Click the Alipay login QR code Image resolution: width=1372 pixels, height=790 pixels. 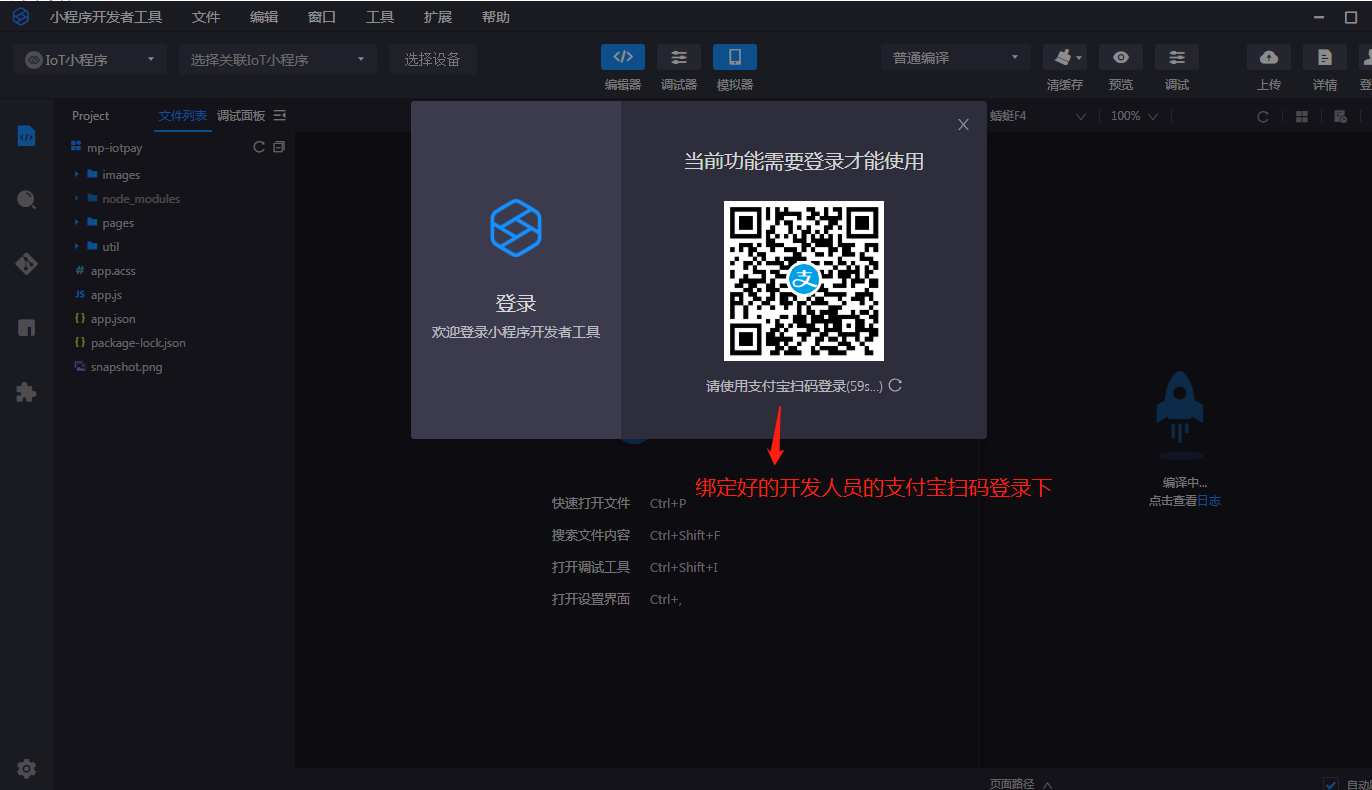pyautogui.click(x=804, y=281)
